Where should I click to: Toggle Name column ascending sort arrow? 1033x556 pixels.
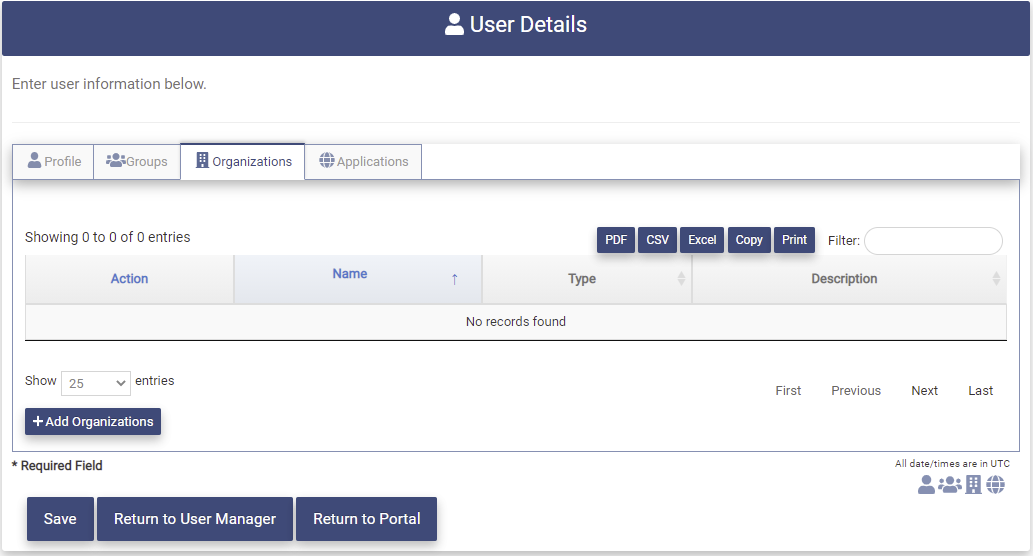[455, 279]
